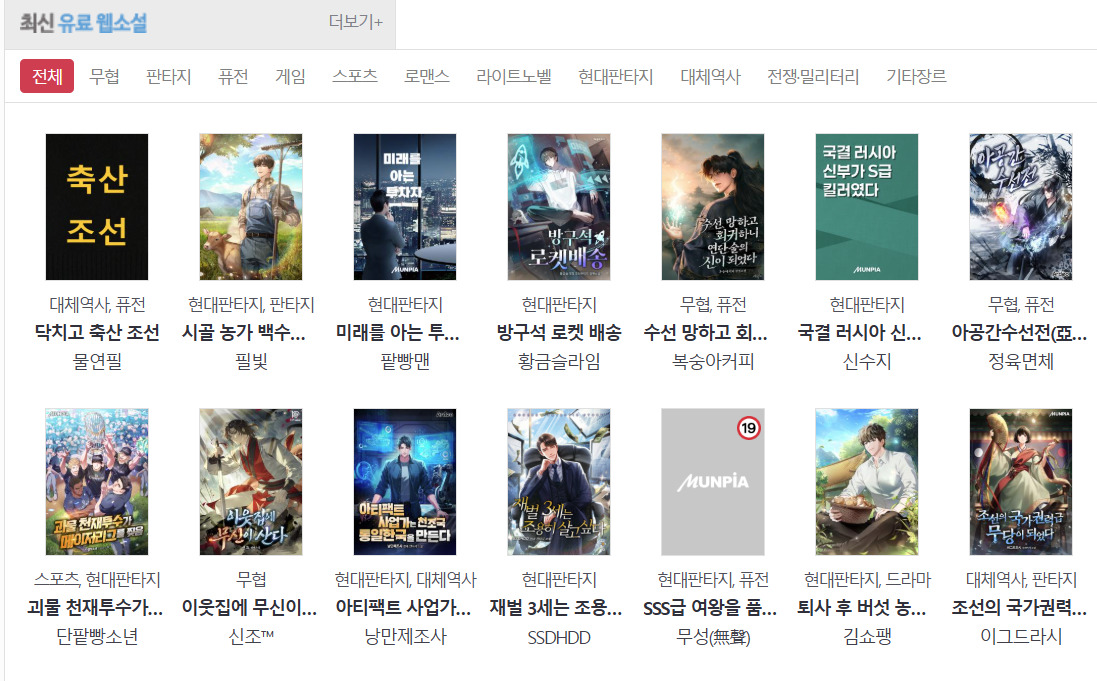Click author name 단팥빵소년
This screenshot has height=681, width=1097.
(x=97, y=637)
